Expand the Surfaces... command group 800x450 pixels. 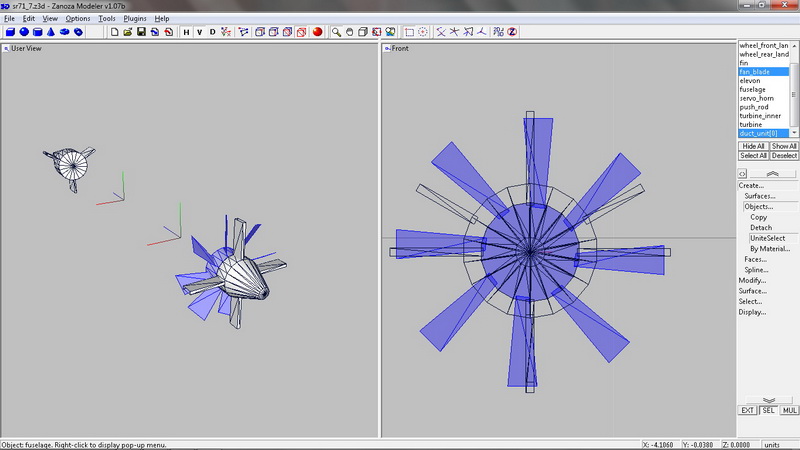click(759, 196)
